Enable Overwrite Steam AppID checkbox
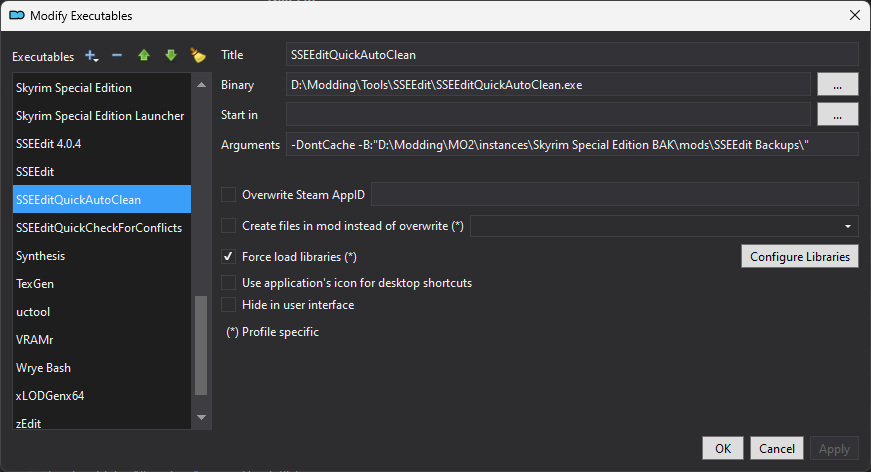 click(228, 195)
